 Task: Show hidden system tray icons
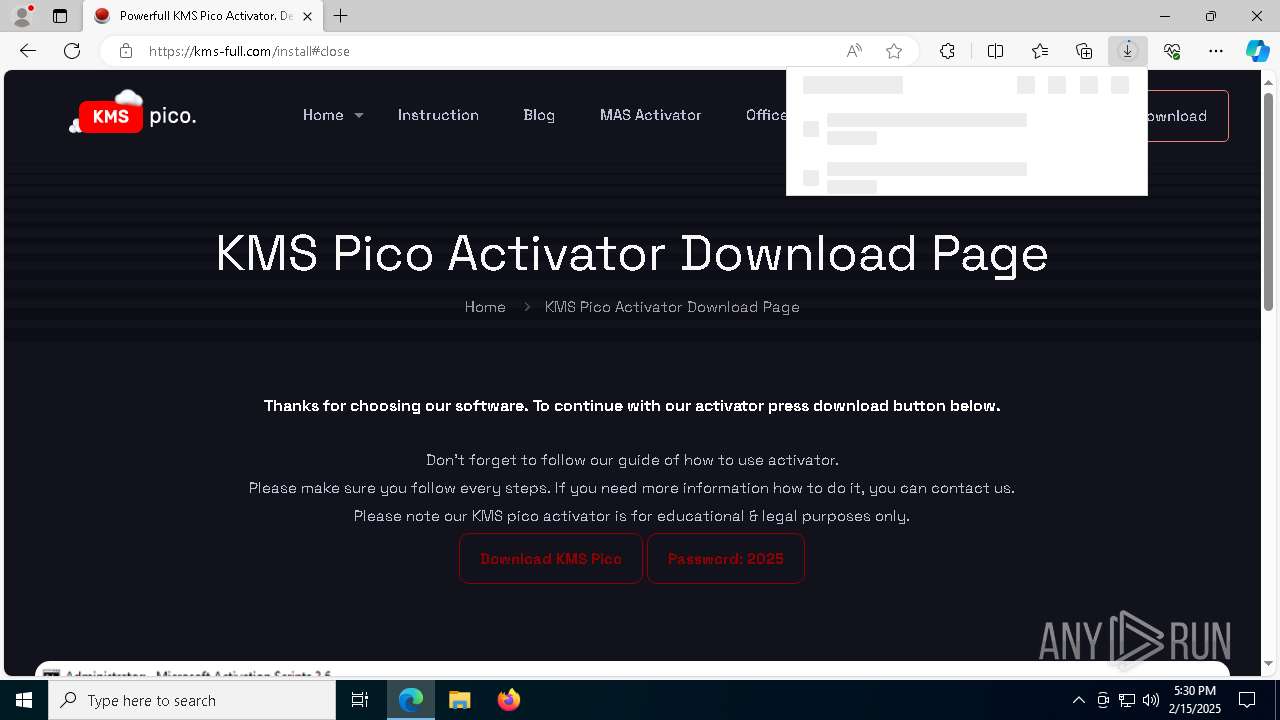click(1078, 700)
